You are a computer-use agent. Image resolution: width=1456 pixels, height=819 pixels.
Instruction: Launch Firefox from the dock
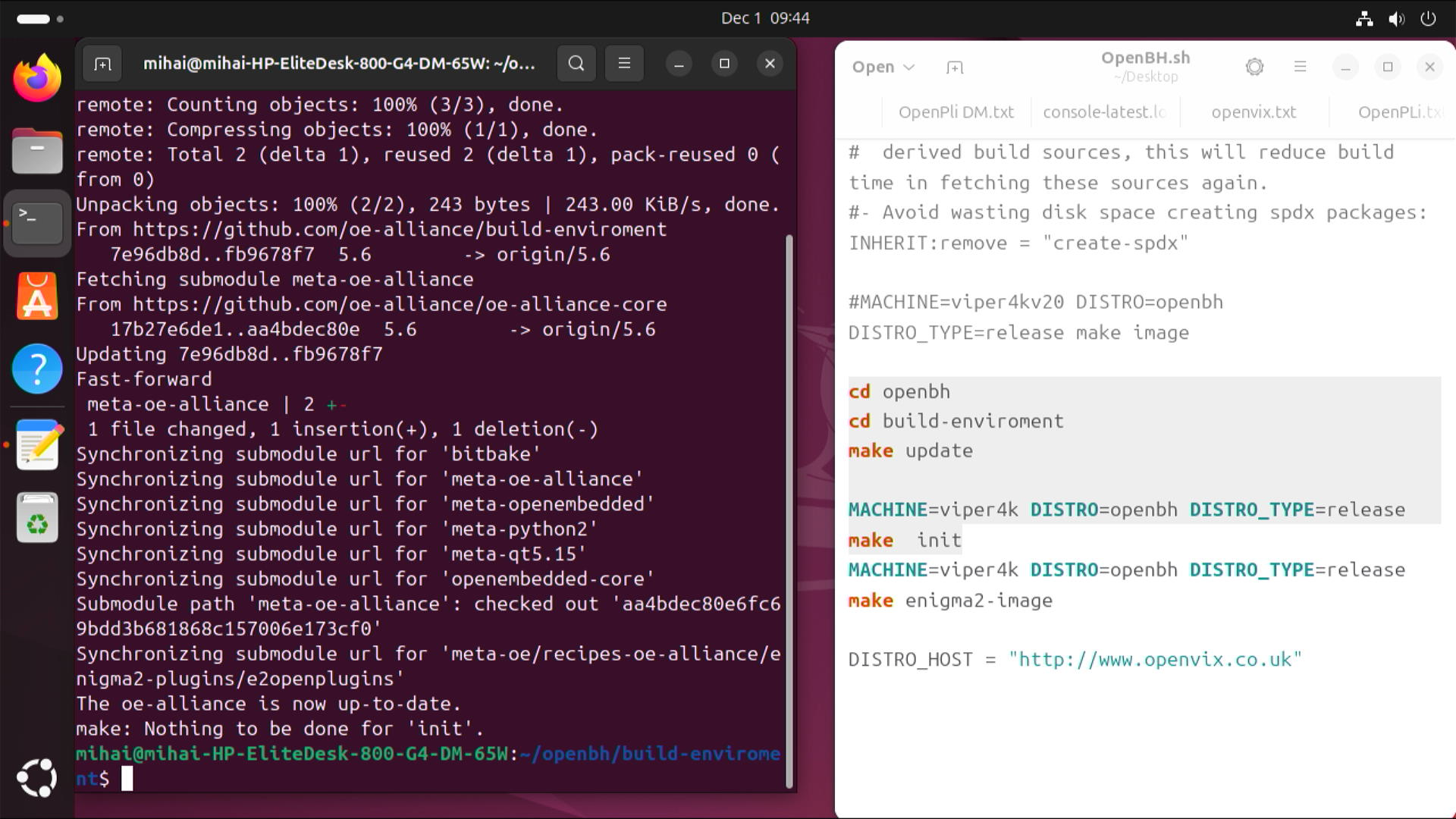coord(37,78)
